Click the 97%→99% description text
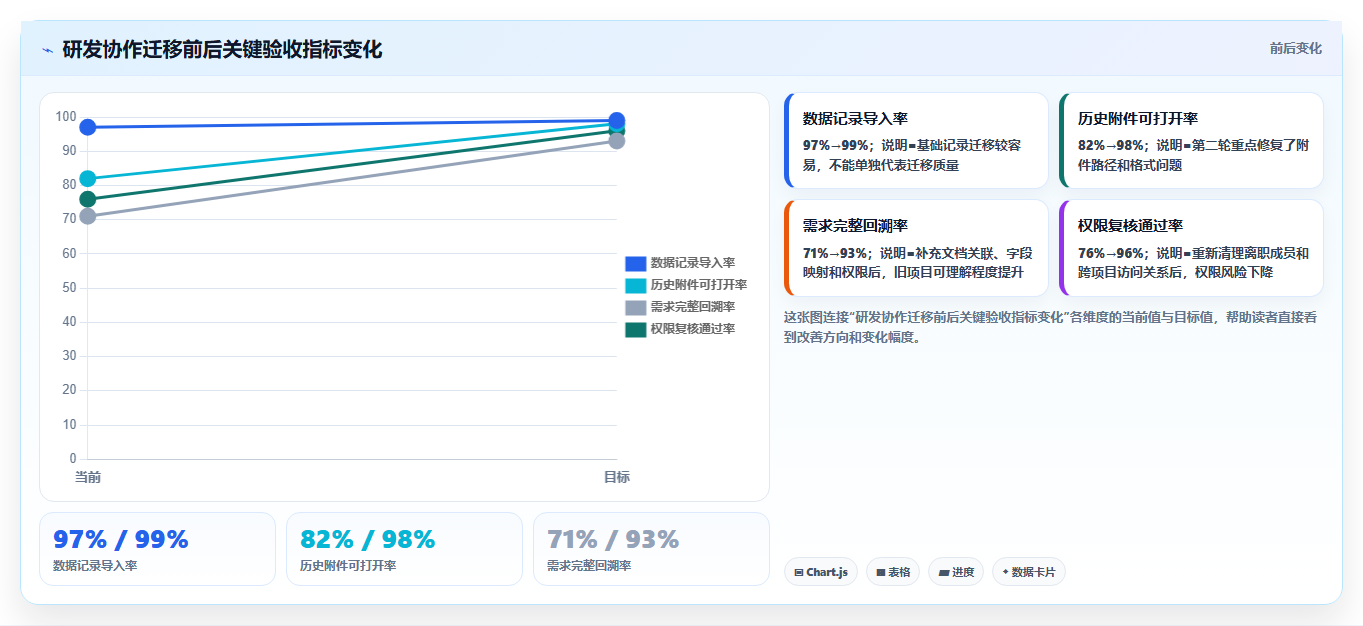1363x626 pixels. tap(912, 155)
